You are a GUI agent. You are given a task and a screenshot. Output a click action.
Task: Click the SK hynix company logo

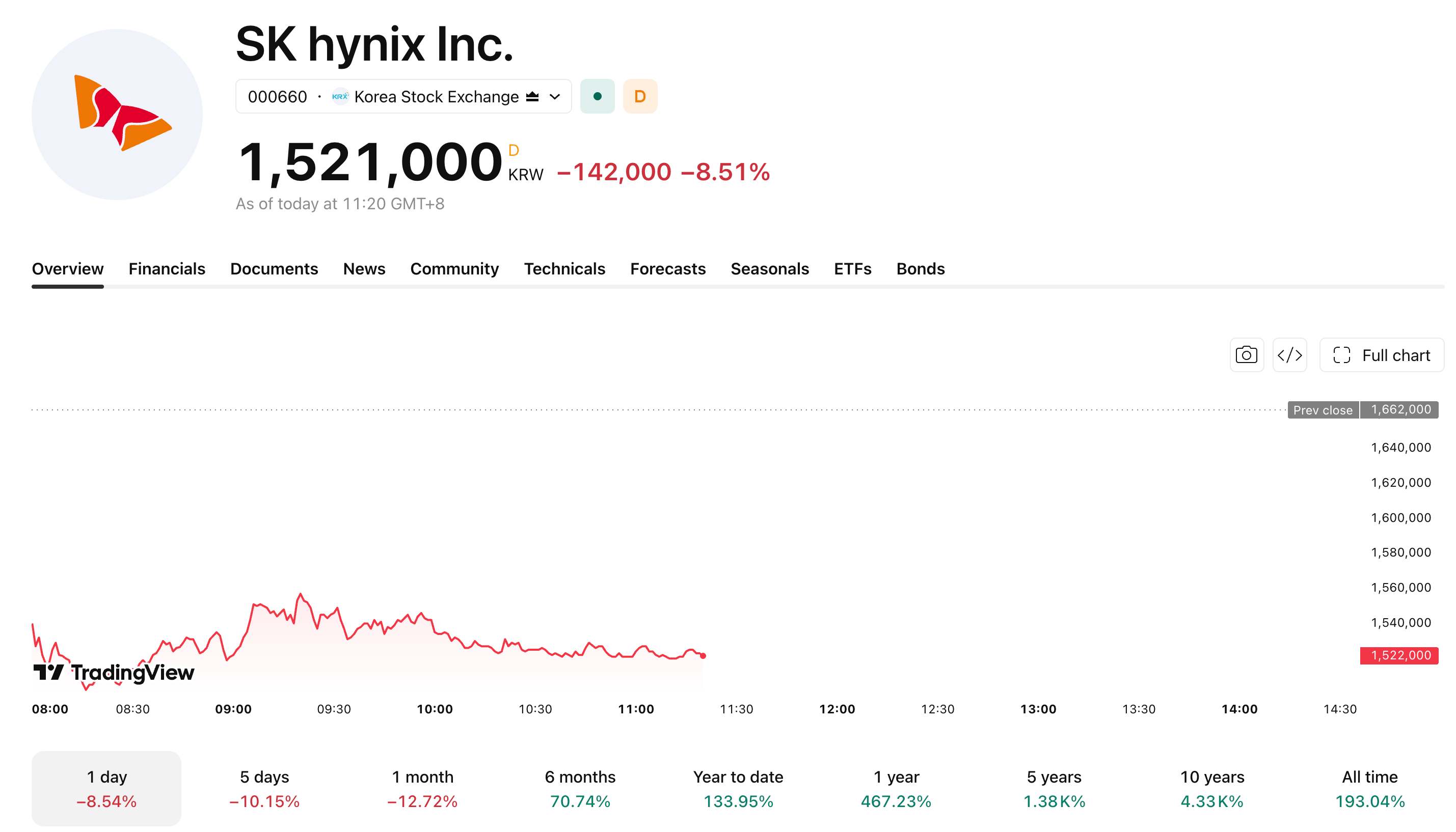117,114
